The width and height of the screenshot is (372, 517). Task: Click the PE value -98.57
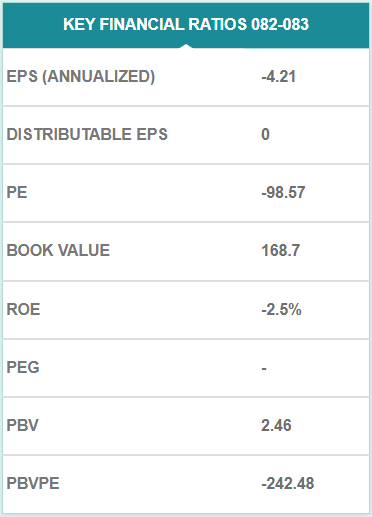(283, 192)
